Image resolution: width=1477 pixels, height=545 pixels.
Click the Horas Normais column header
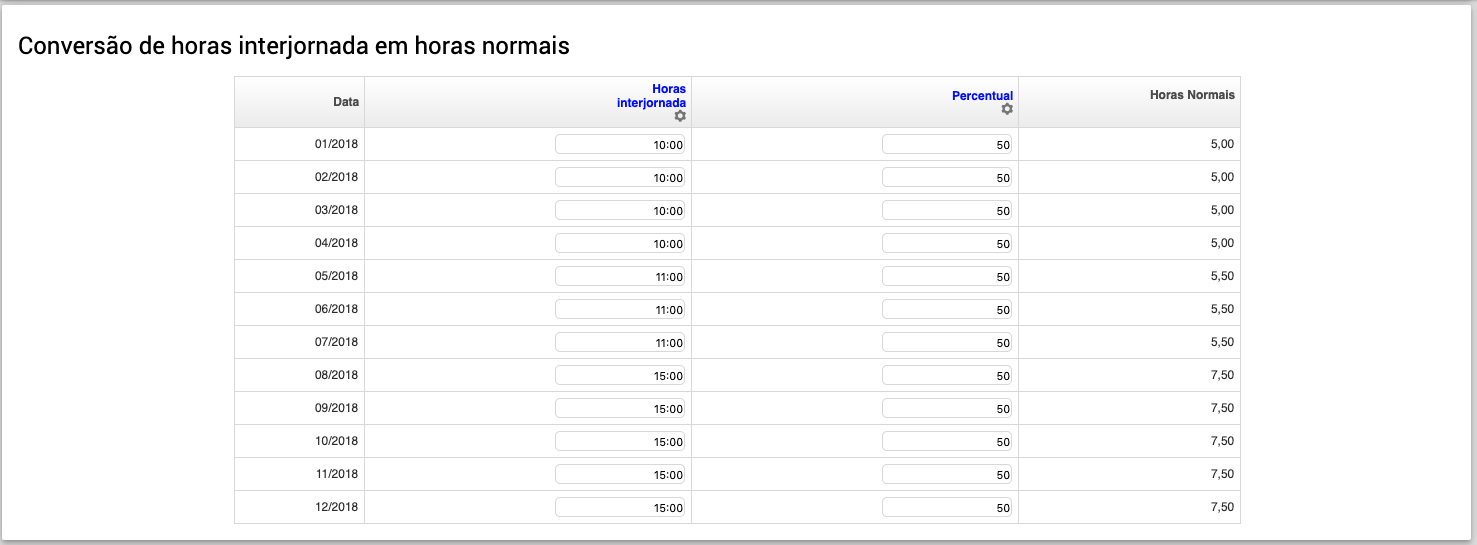tap(1192, 95)
